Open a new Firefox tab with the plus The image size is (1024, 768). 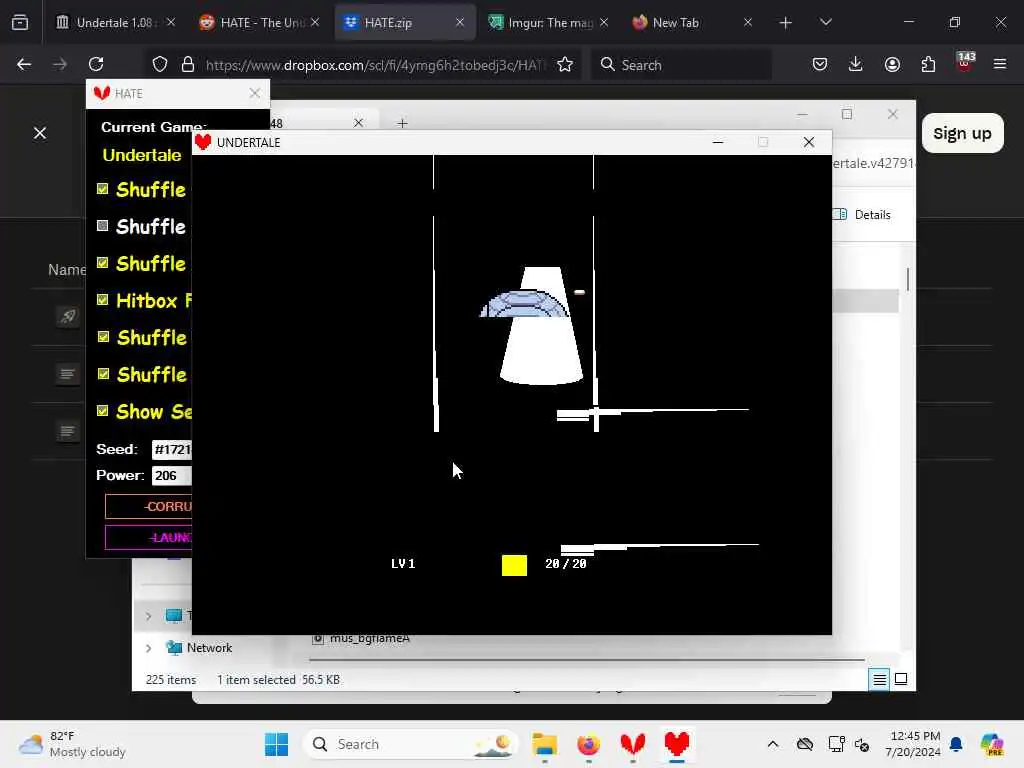(x=786, y=23)
